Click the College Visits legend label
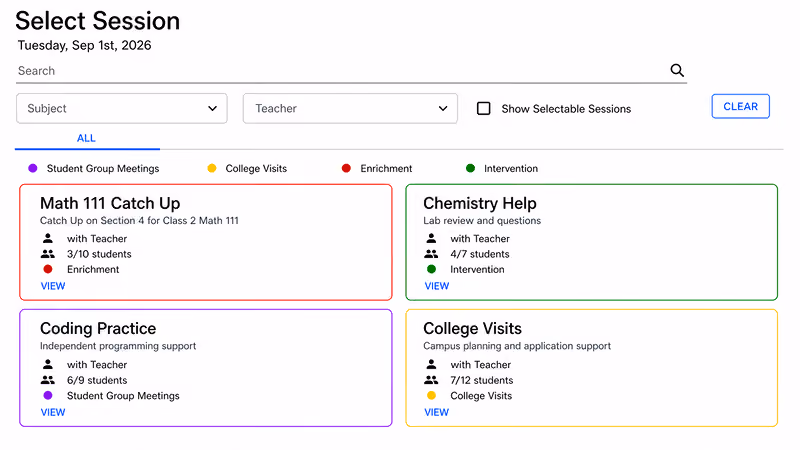Image resolution: width=800 pixels, height=450 pixels. click(256, 168)
